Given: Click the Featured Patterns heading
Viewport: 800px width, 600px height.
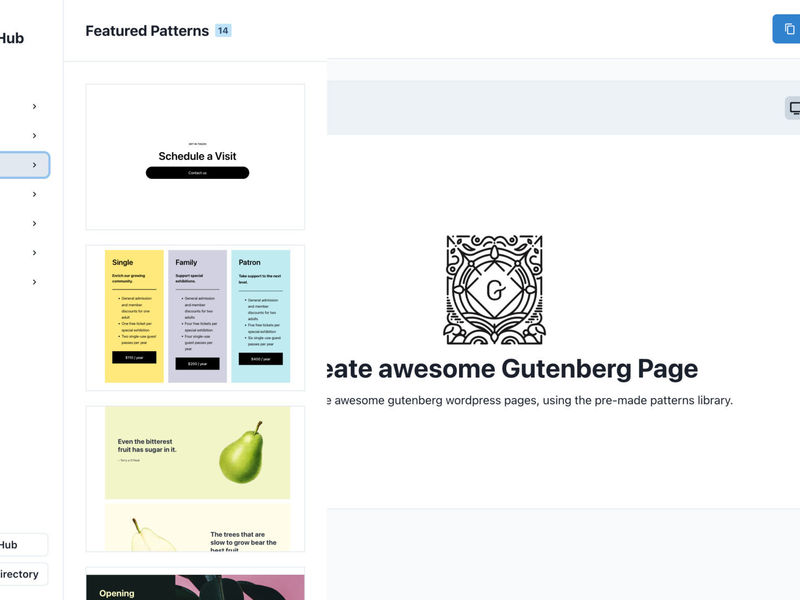Looking at the screenshot, I should pos(147,31).
